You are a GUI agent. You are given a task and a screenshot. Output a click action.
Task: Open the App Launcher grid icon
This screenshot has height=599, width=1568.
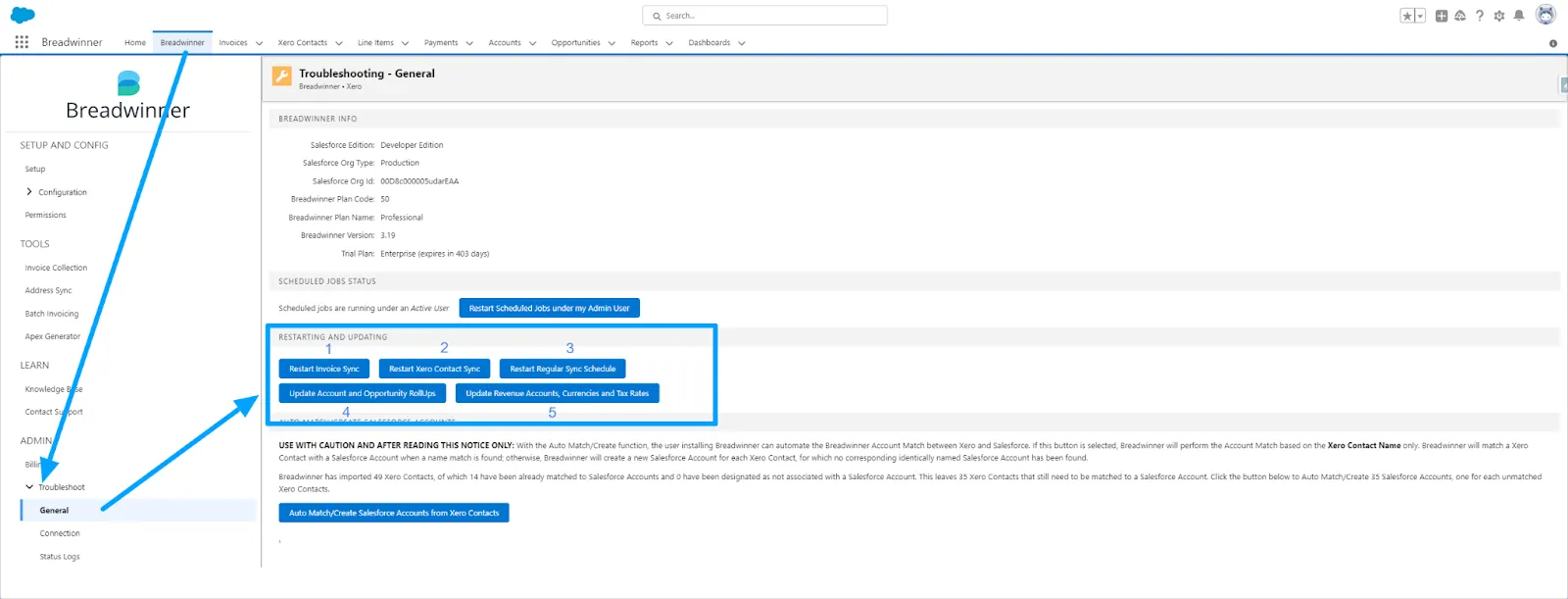click(22, 42)
